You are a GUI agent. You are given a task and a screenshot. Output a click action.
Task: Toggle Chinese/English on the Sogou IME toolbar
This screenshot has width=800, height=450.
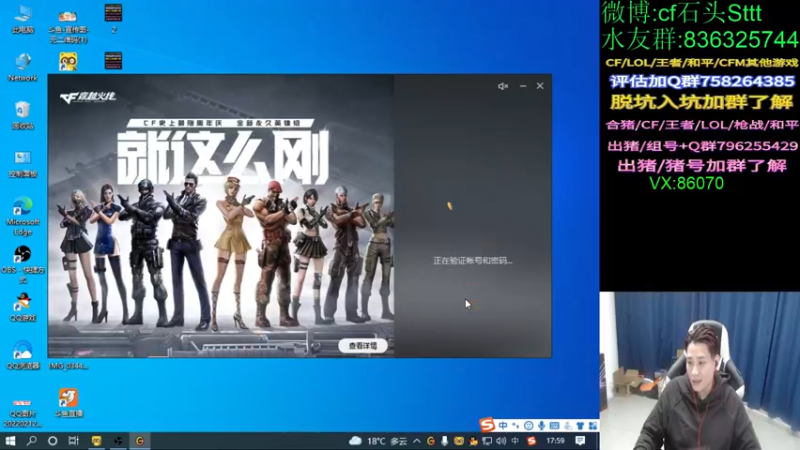pyautogui.click(x=503, y=425)
